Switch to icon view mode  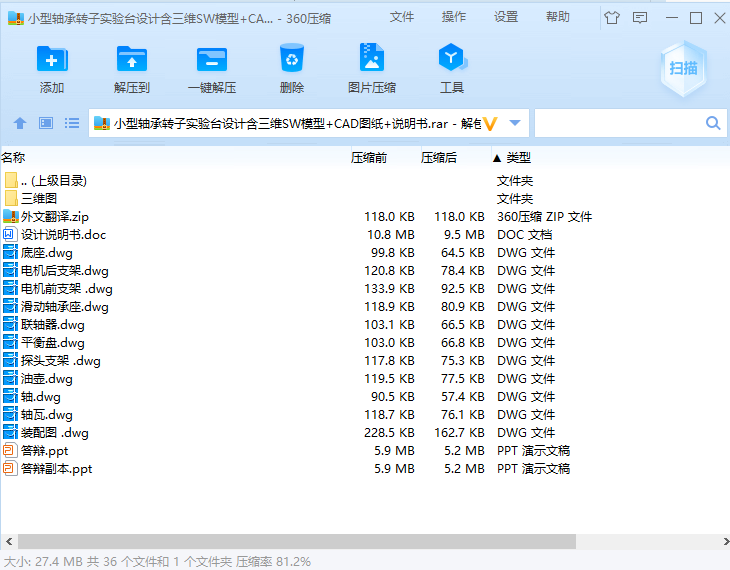(x=46, y=123)
